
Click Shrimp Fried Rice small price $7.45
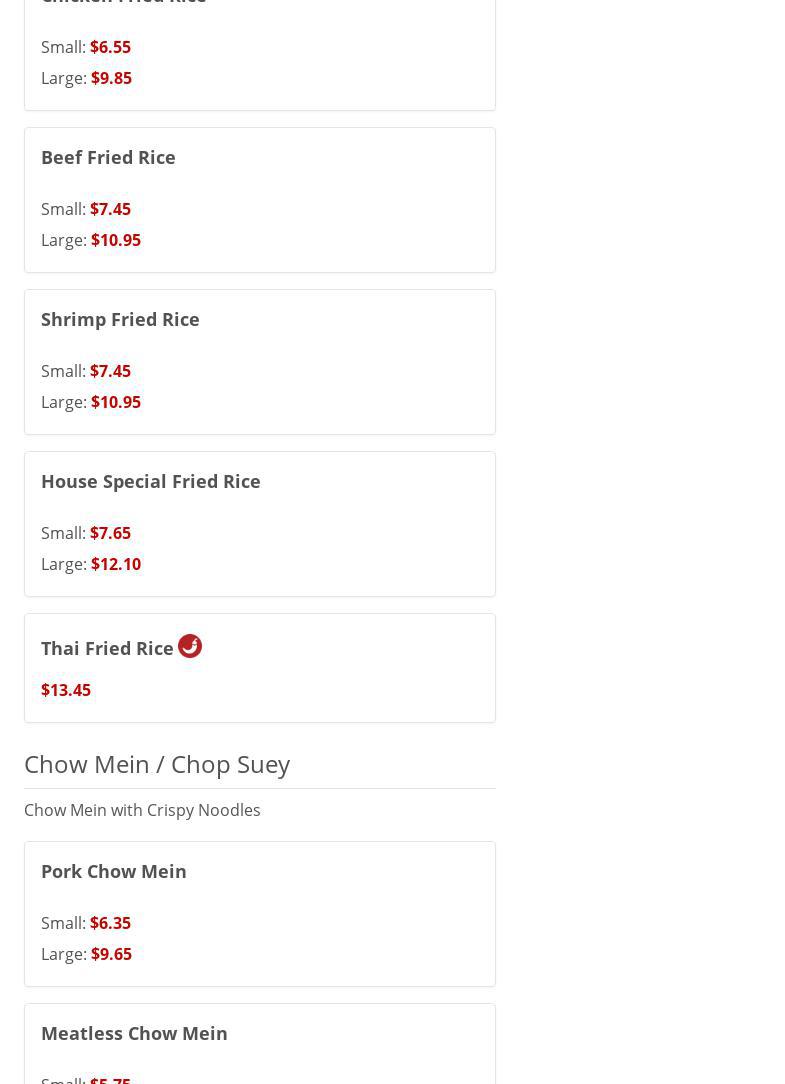pyautogui.click(x=110, y=371)
